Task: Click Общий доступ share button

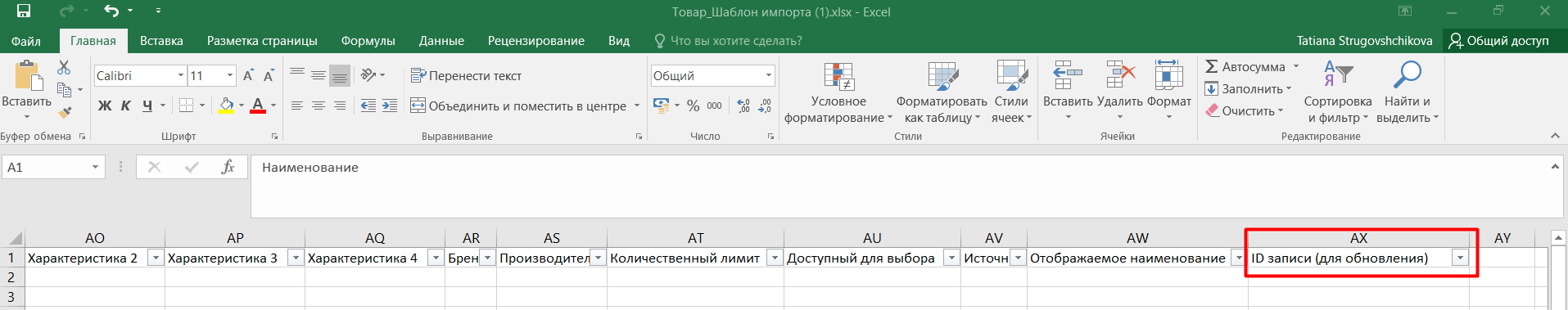Action: (x=1499, y=41)
